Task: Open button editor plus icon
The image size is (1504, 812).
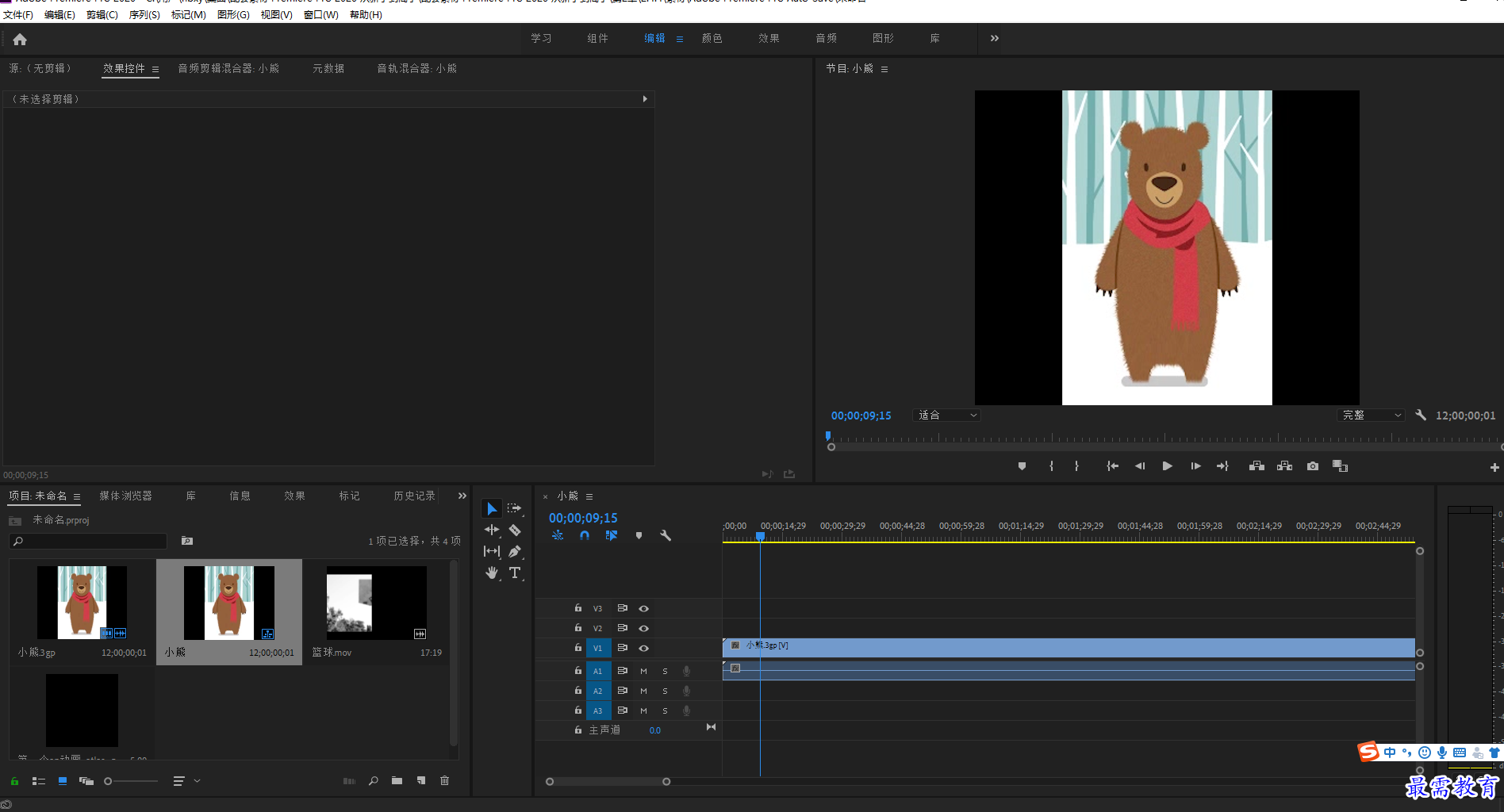Action: [1494, 468]
